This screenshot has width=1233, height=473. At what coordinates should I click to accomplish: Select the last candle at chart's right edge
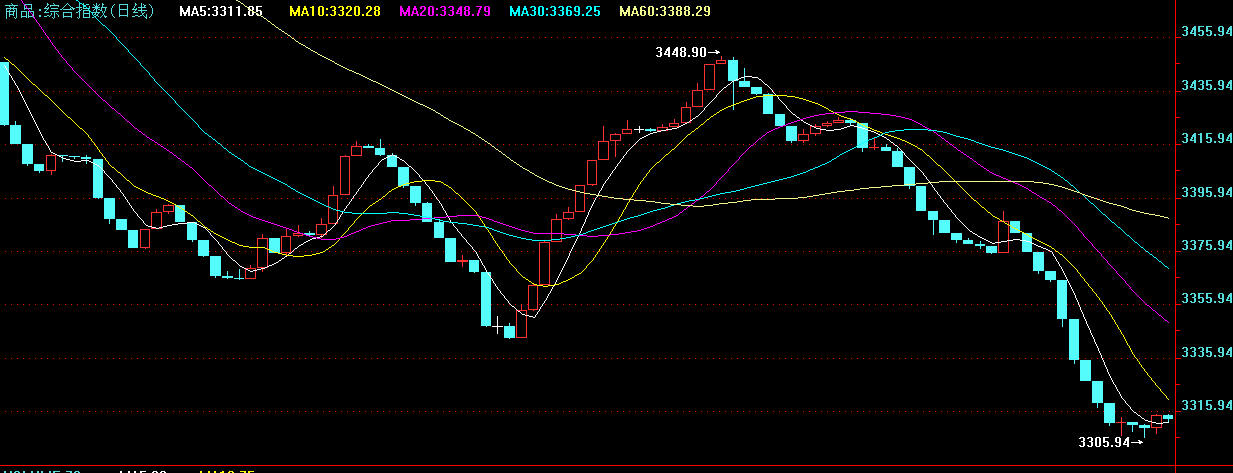(1167, 416)
